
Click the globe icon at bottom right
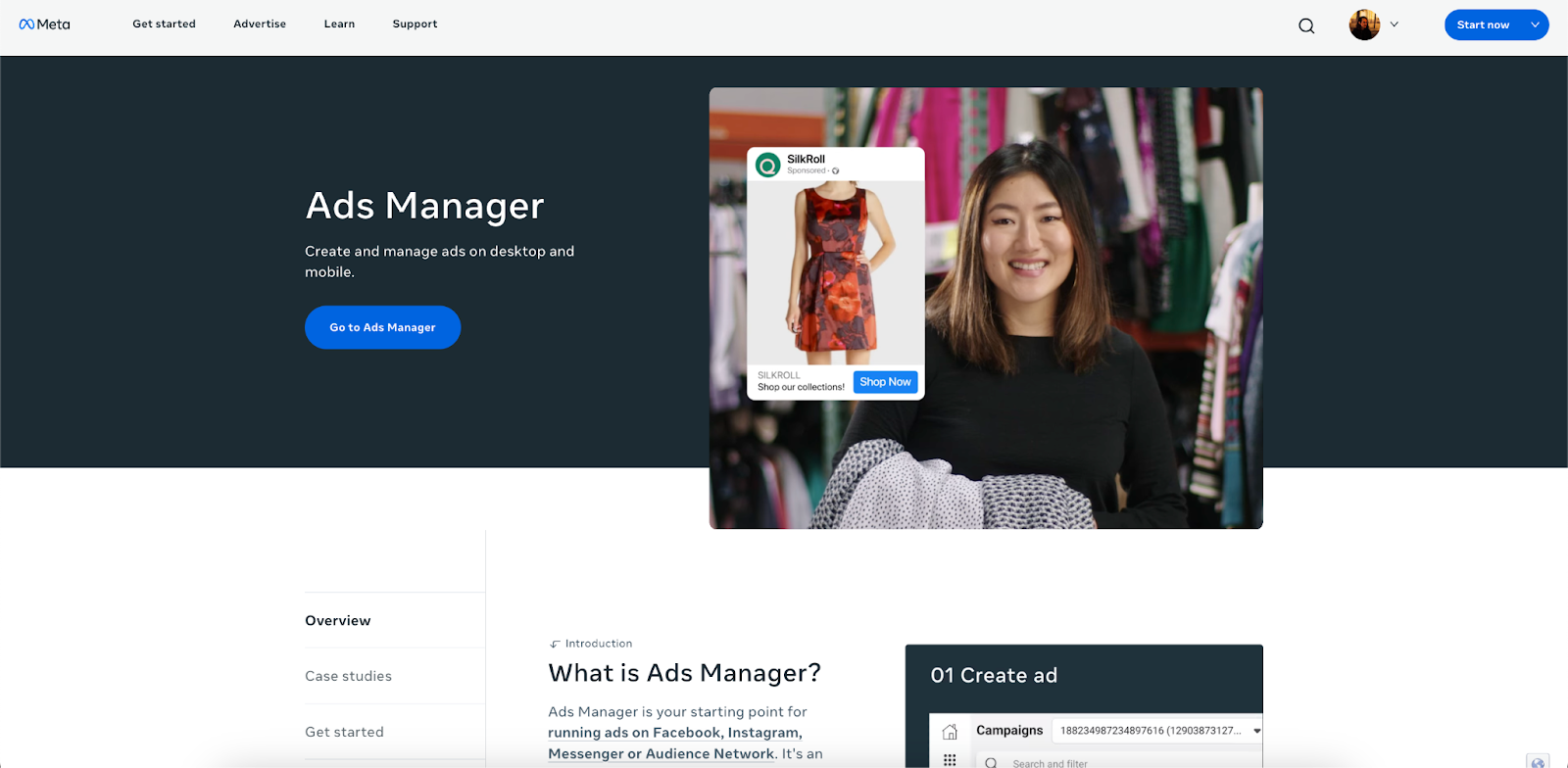click(1538, 762)
